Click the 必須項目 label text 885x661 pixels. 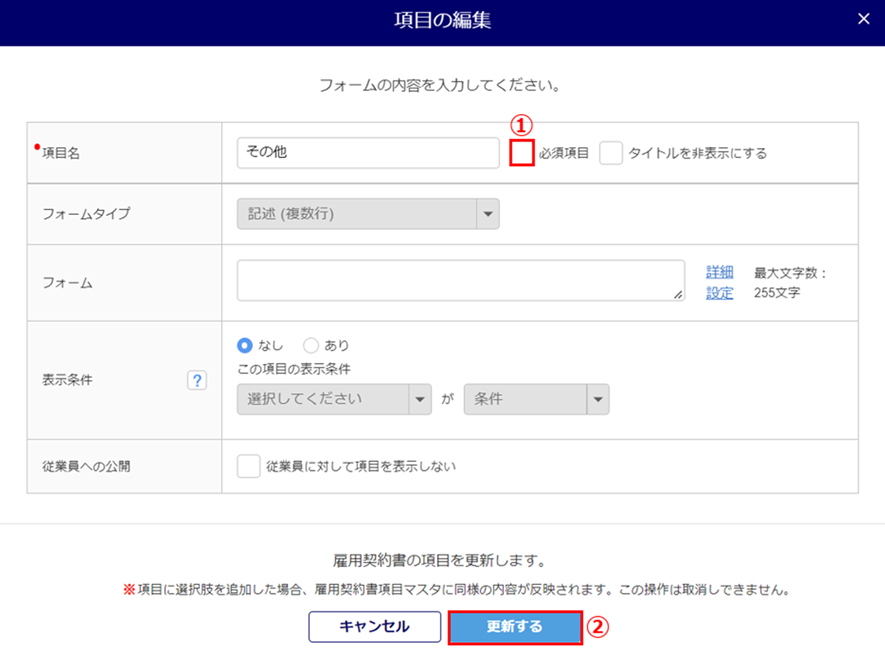(x=564, y=154)
